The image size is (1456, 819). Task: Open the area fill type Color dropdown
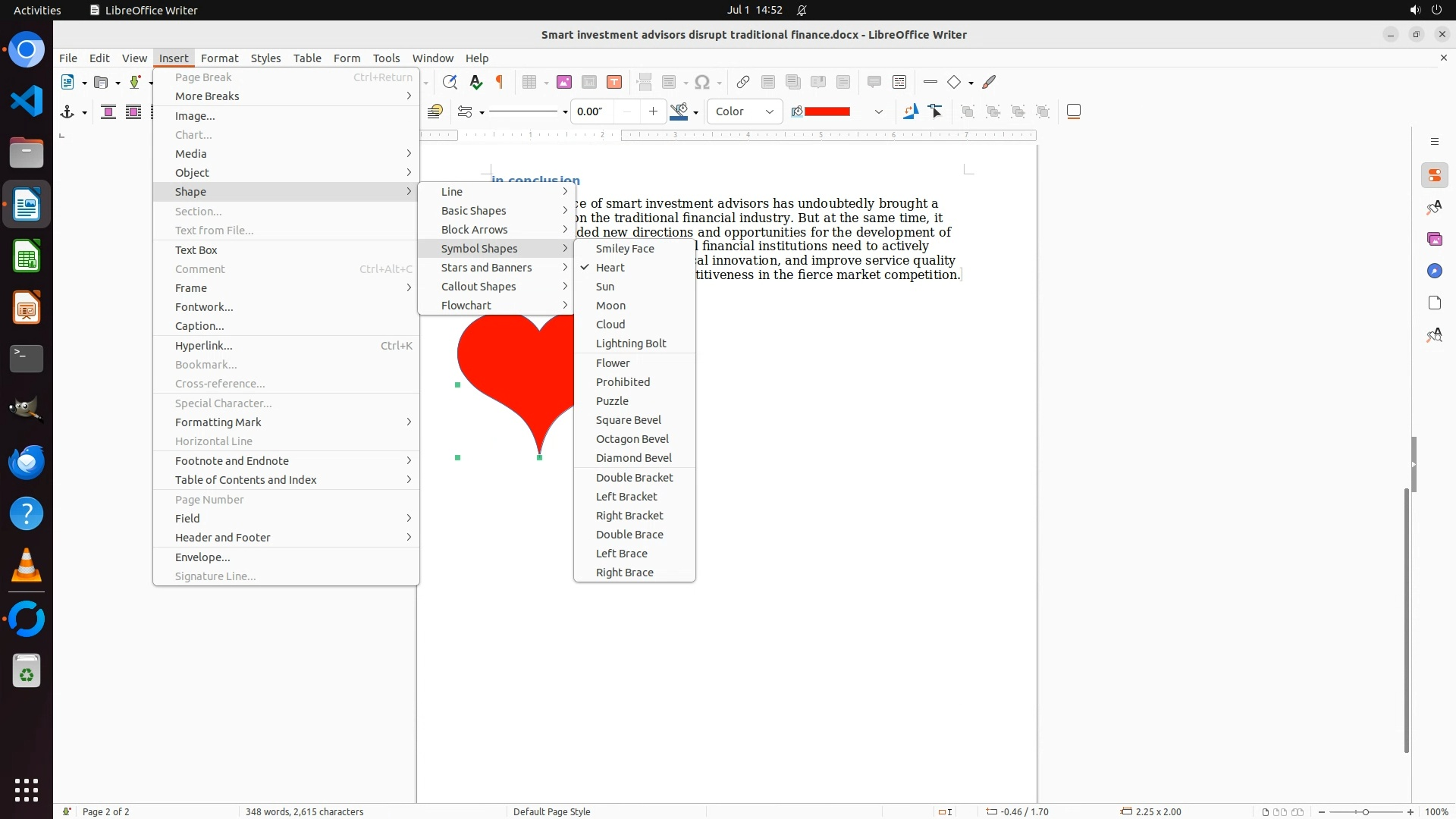(x=745, y=111)
